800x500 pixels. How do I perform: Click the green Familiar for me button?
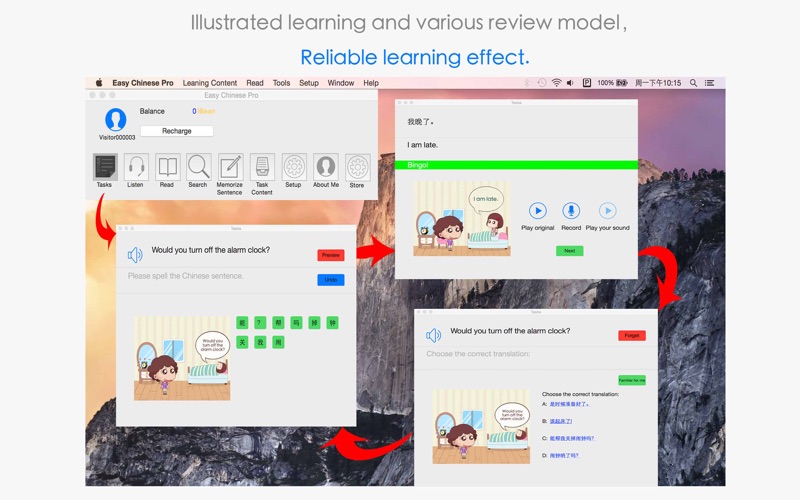(x=632, y=380)
